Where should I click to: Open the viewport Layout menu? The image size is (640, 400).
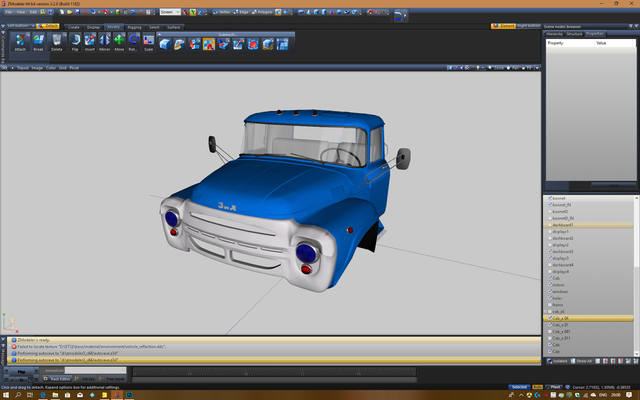click(x=22, y=68)
